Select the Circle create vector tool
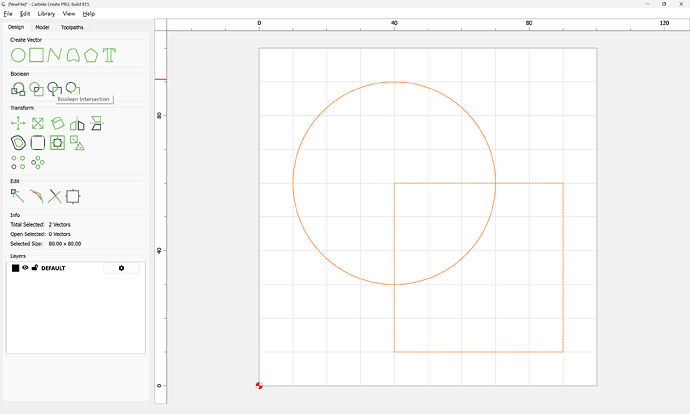 [18, 55]
